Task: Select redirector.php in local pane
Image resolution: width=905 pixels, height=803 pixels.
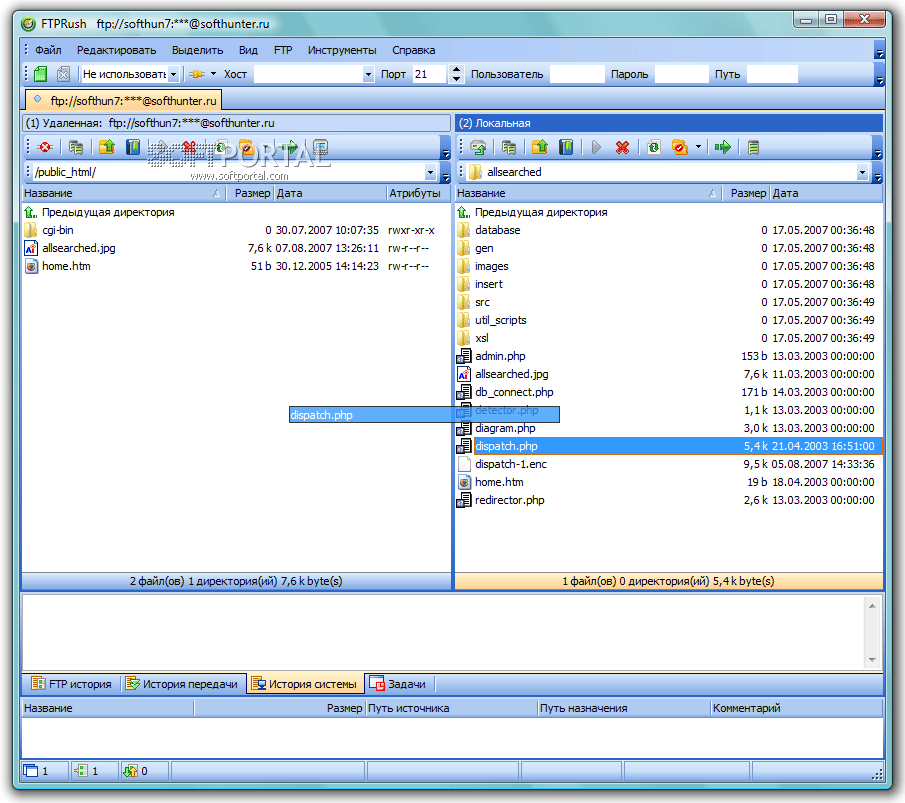Action: [x=510, y=500]
